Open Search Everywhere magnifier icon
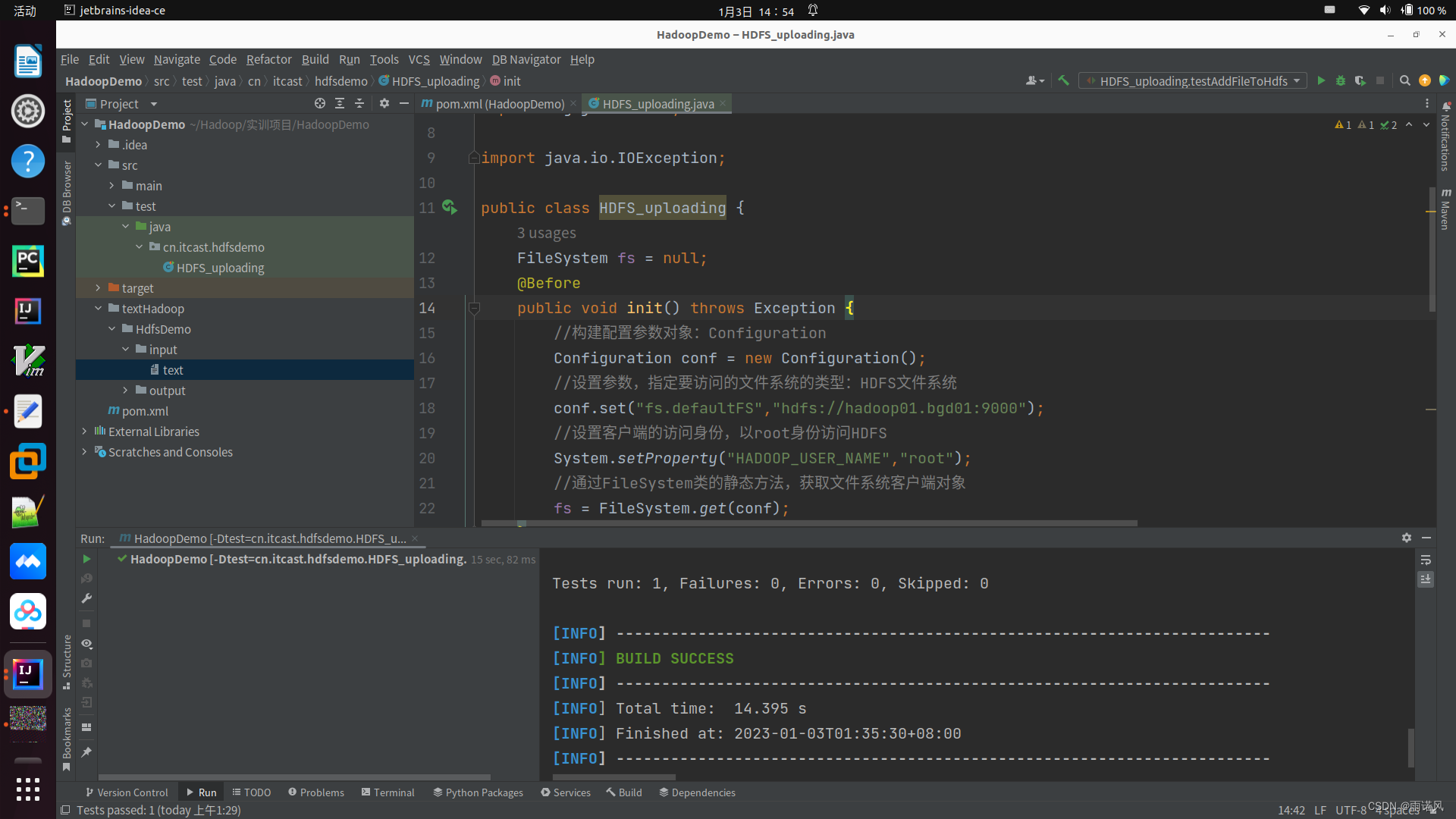 (x=1404, y=81)
